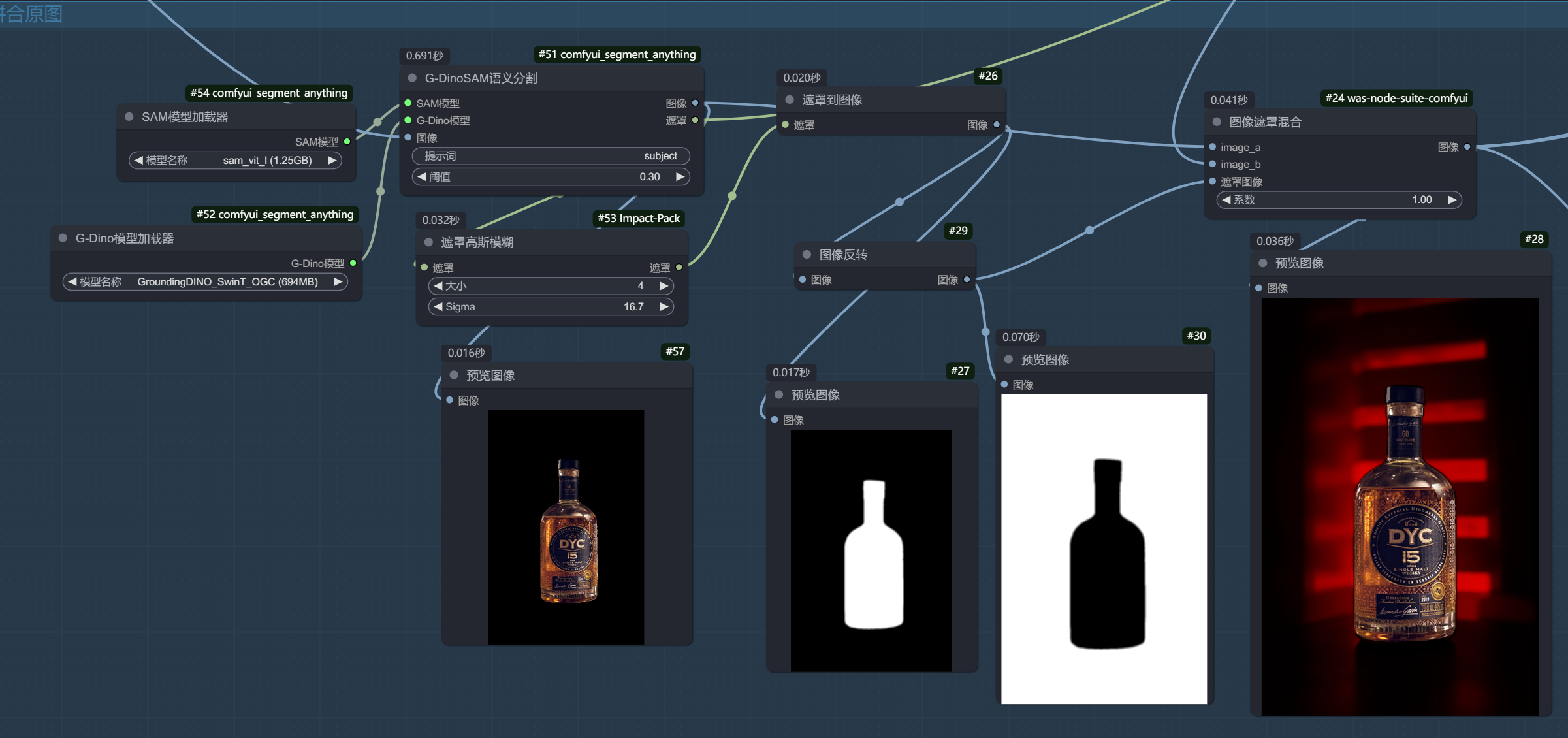
Task: Click the G-Dino模型 output port on loader
Action: tap(353, 263)
